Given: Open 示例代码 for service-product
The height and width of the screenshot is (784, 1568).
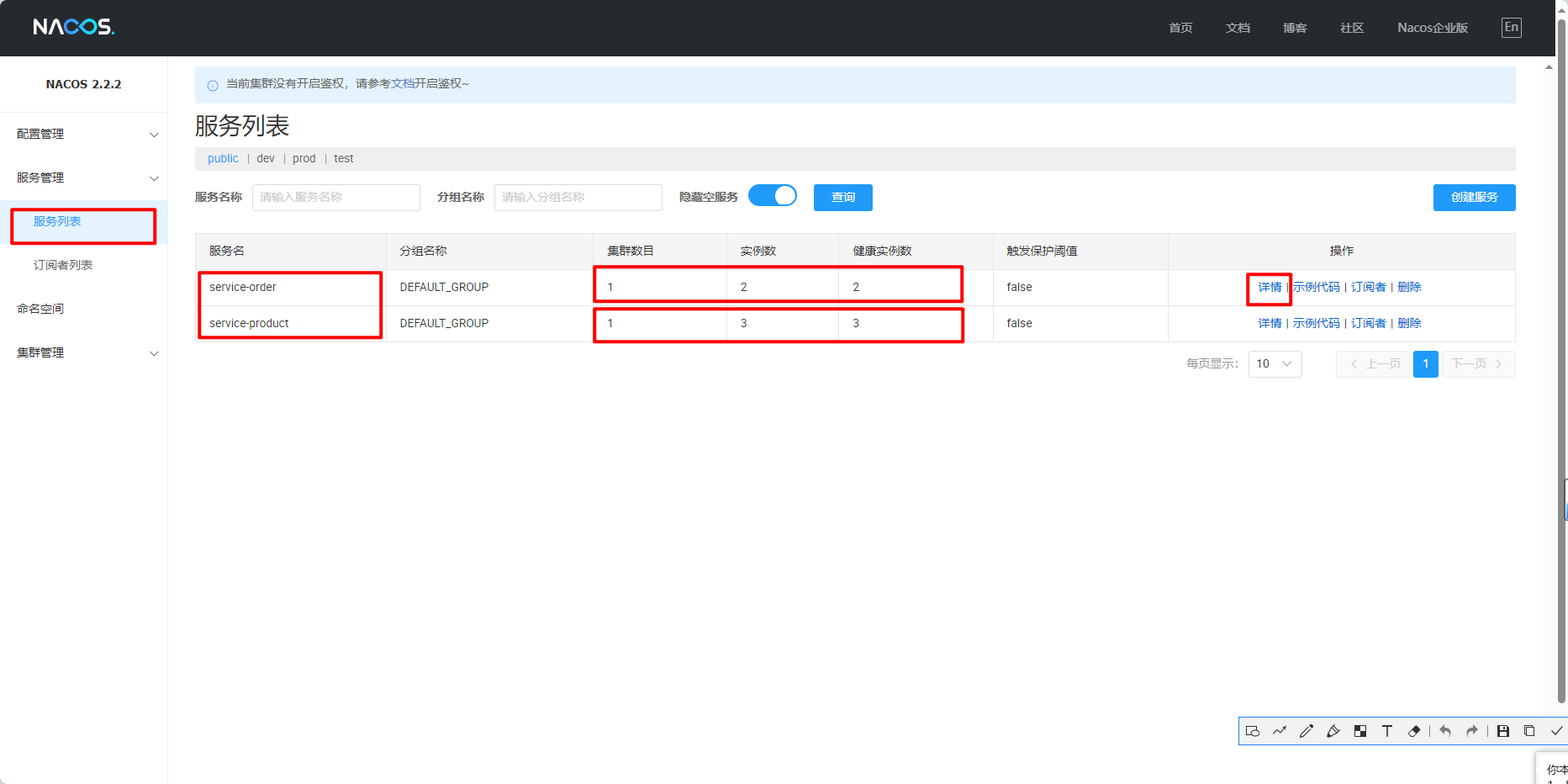Looking at the screenshot, I should (x=1317, y=324).
